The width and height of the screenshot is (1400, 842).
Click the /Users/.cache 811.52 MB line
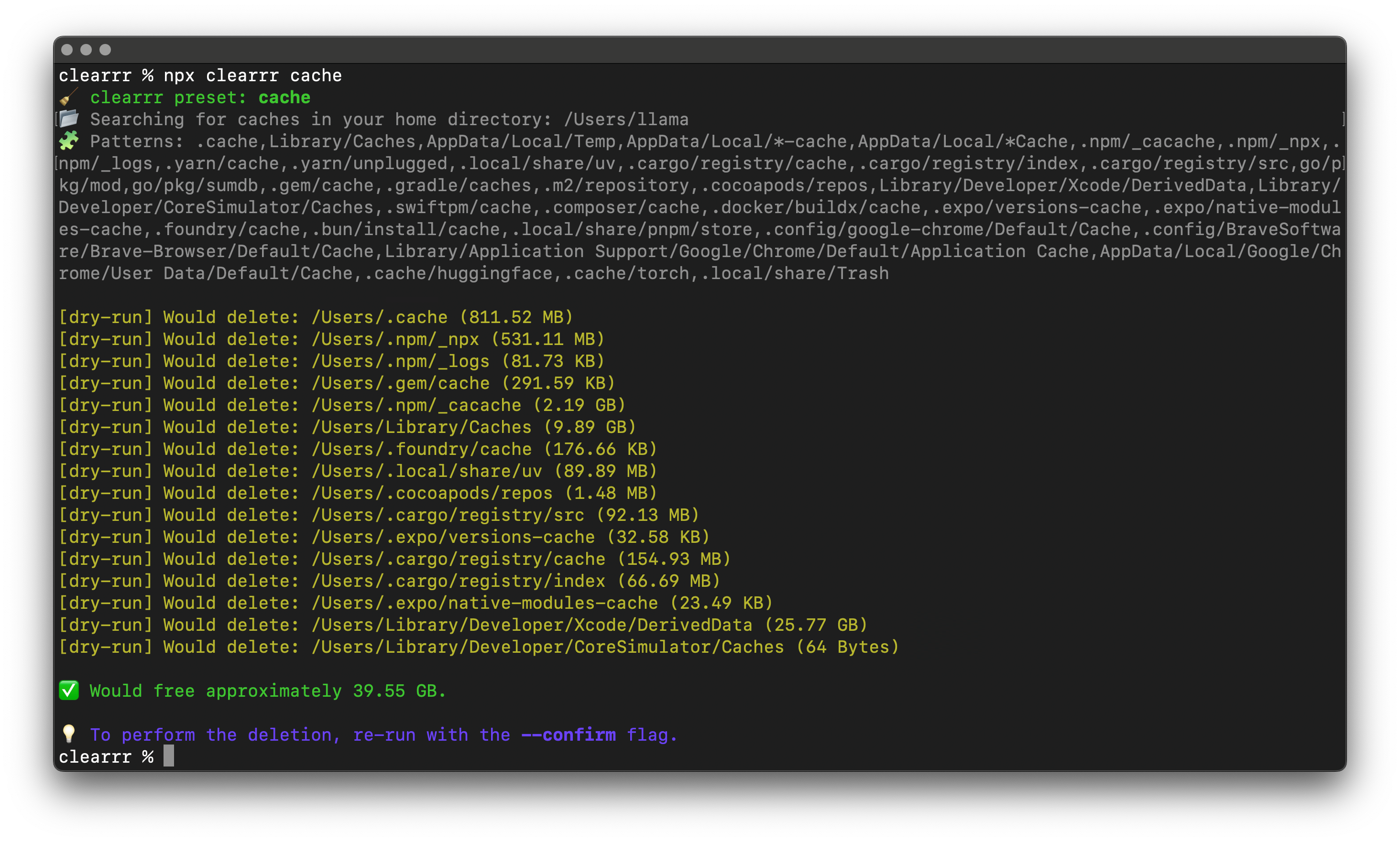(442, 317)
